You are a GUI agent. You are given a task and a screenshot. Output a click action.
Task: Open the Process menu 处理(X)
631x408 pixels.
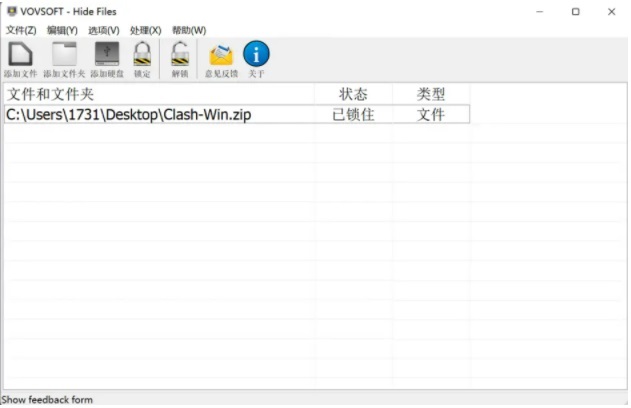(x=145, y=30)
